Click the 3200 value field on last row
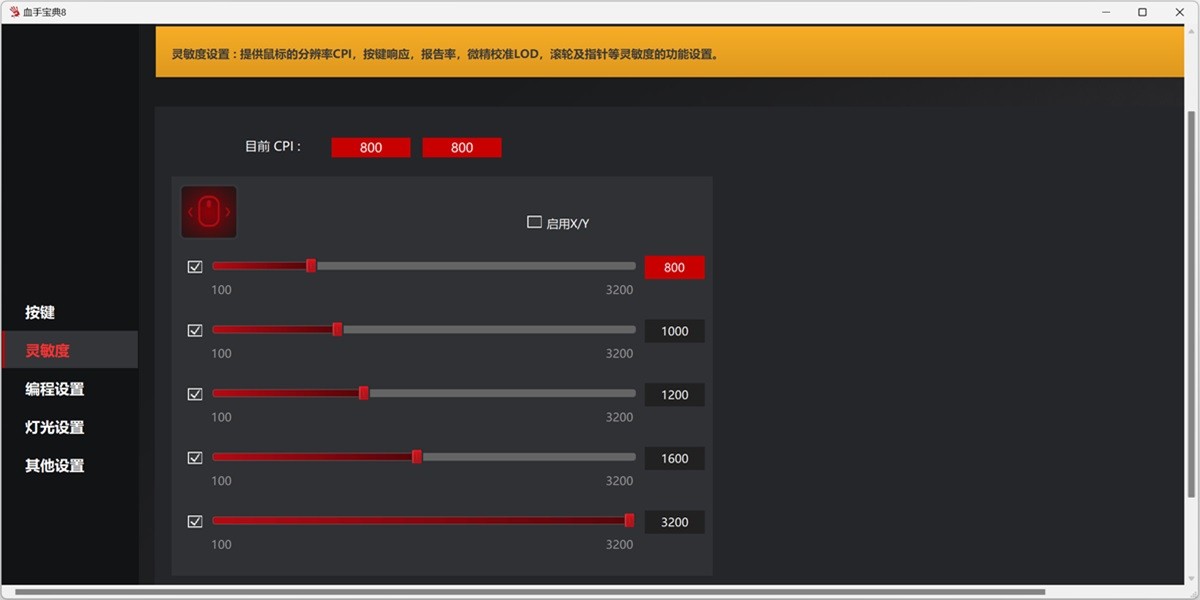 click(x=674, y=522)
